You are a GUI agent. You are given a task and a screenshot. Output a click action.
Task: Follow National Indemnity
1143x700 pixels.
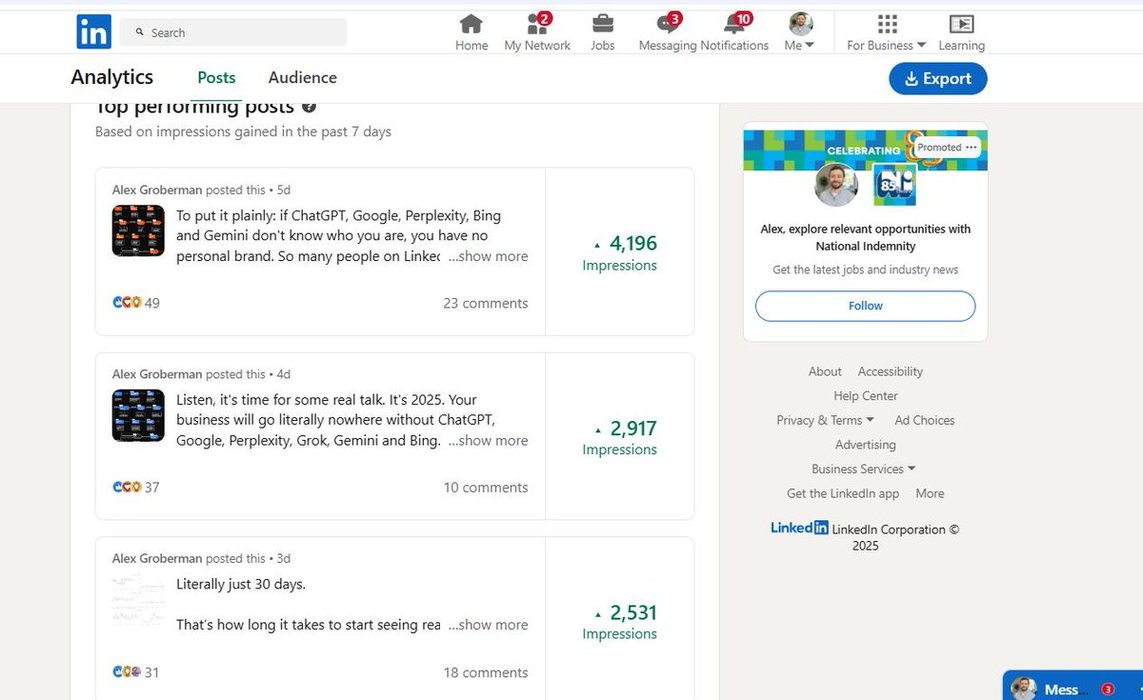pyautogui.click(x=865, y=306)
